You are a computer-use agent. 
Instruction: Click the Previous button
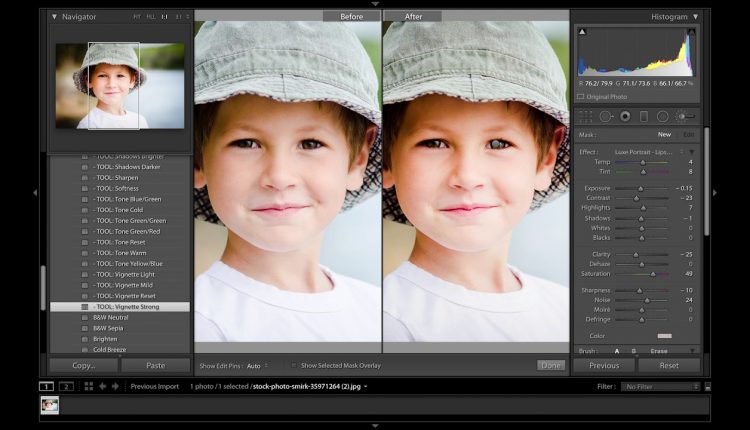coord(604,365)
